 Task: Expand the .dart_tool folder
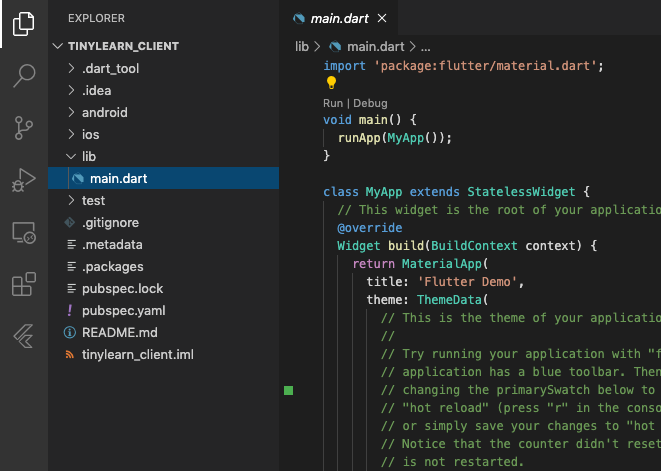point(71,68)
